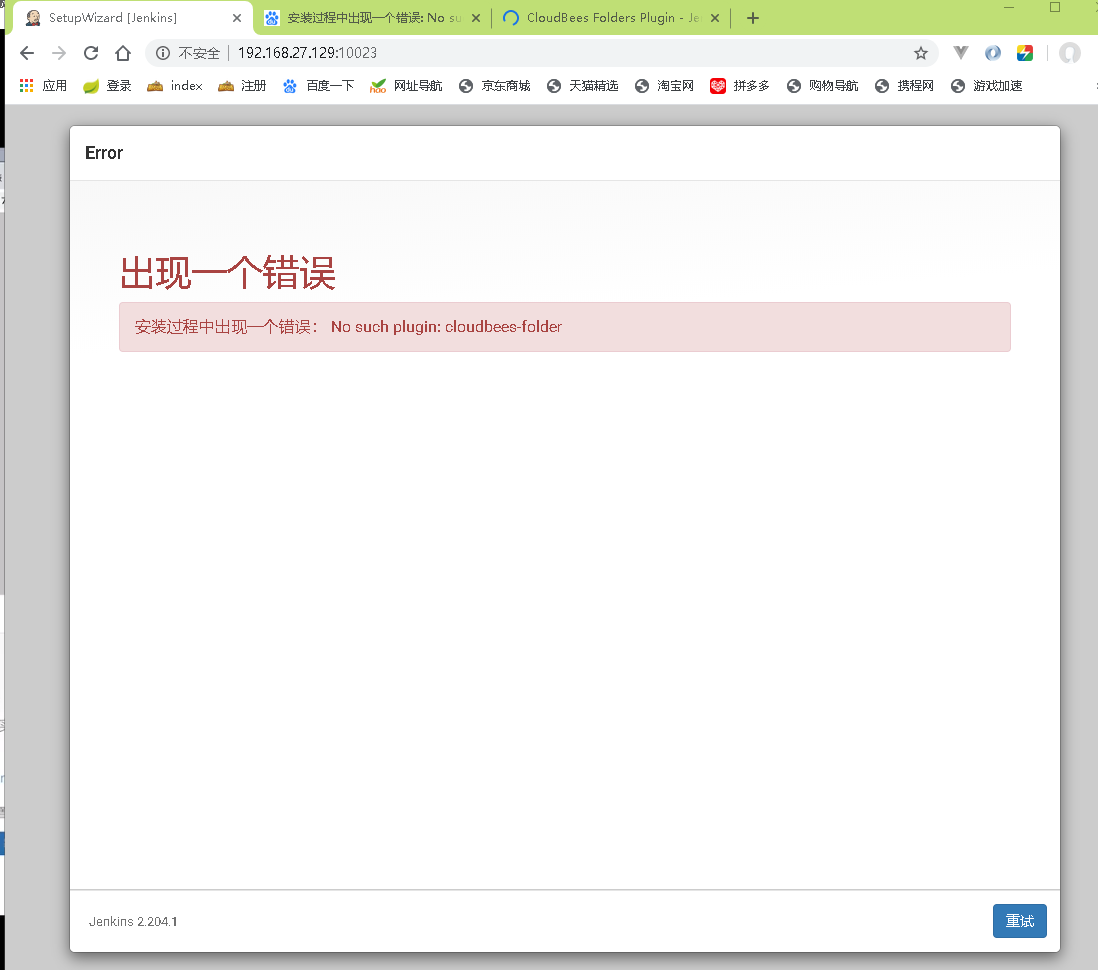Viewport: 1098px width, 970px height.
Task: Open the blue round extension icon
Action: click(x=993, y=53)
